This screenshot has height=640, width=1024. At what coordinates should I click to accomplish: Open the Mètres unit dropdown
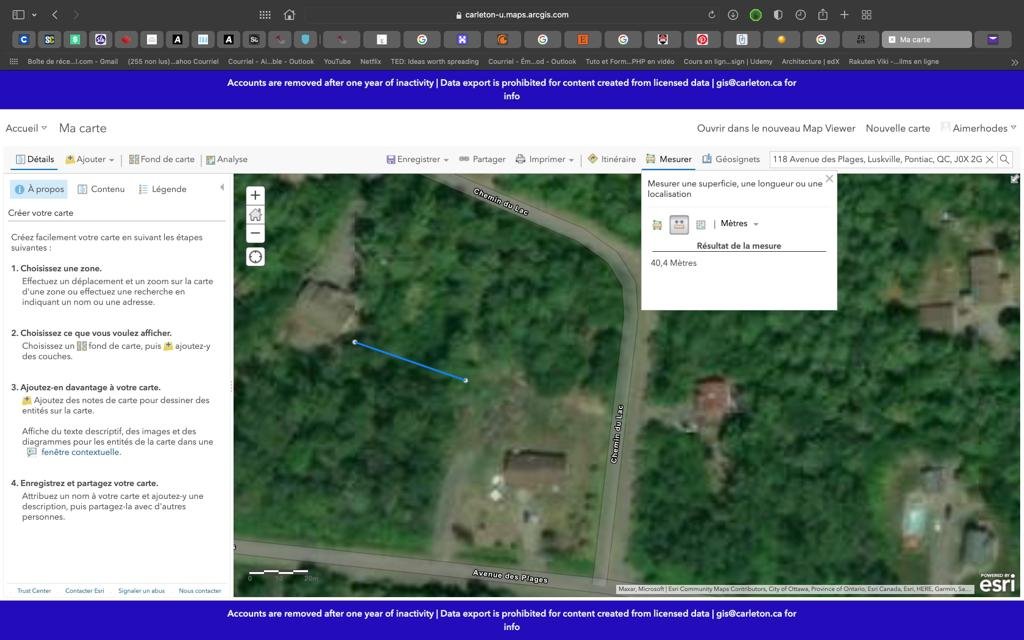coord(739,224)
